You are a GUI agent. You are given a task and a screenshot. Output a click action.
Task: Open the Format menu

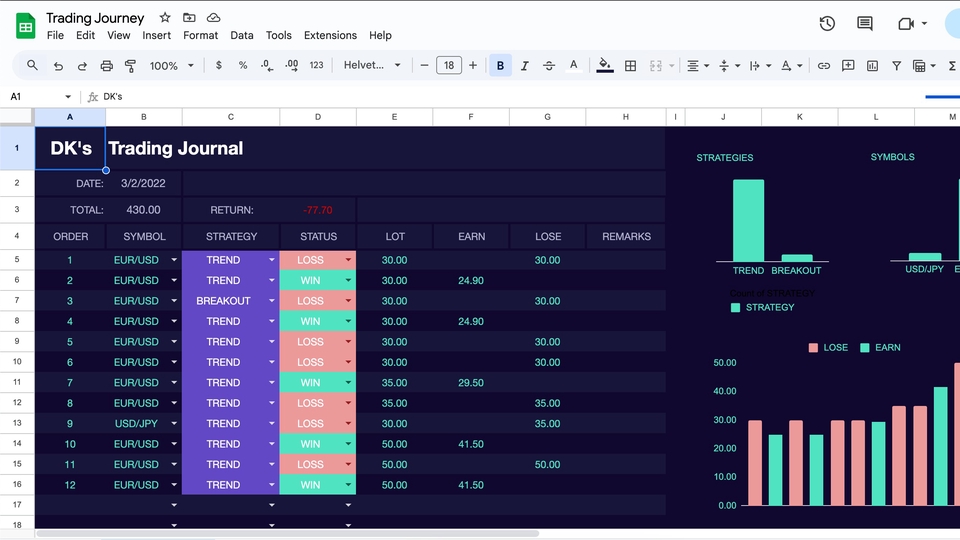[x=200, y=36]
